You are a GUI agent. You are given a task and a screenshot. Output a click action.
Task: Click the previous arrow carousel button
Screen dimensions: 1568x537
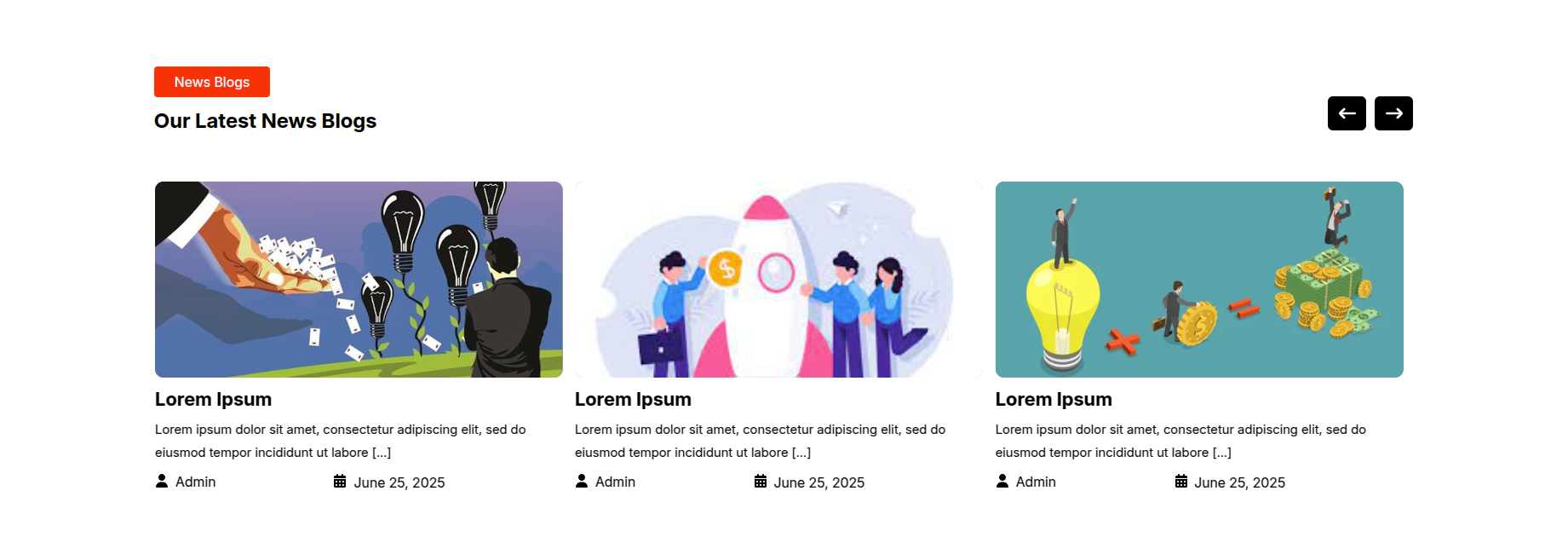1347,113
